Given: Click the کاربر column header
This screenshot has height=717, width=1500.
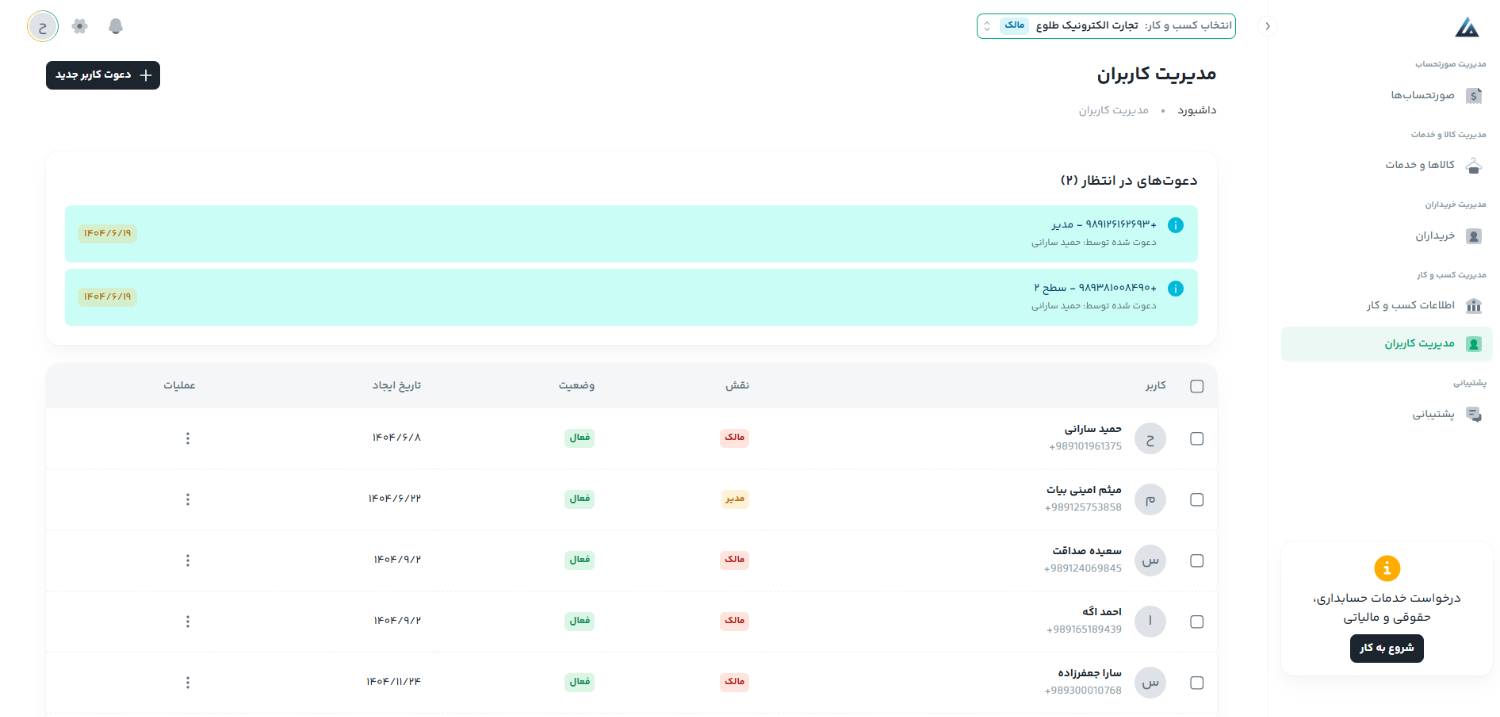Looking at the screenshot, I should coord(1156,386).
